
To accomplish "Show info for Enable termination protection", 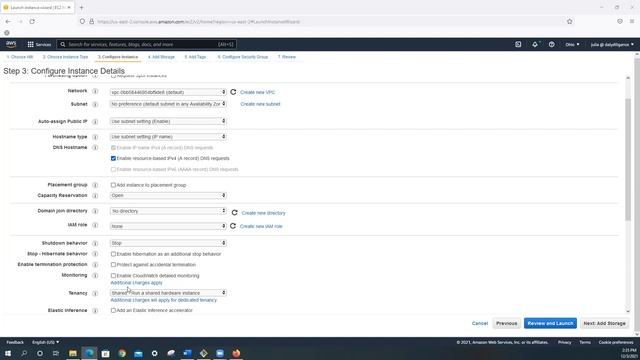I will tap(95, 265).
